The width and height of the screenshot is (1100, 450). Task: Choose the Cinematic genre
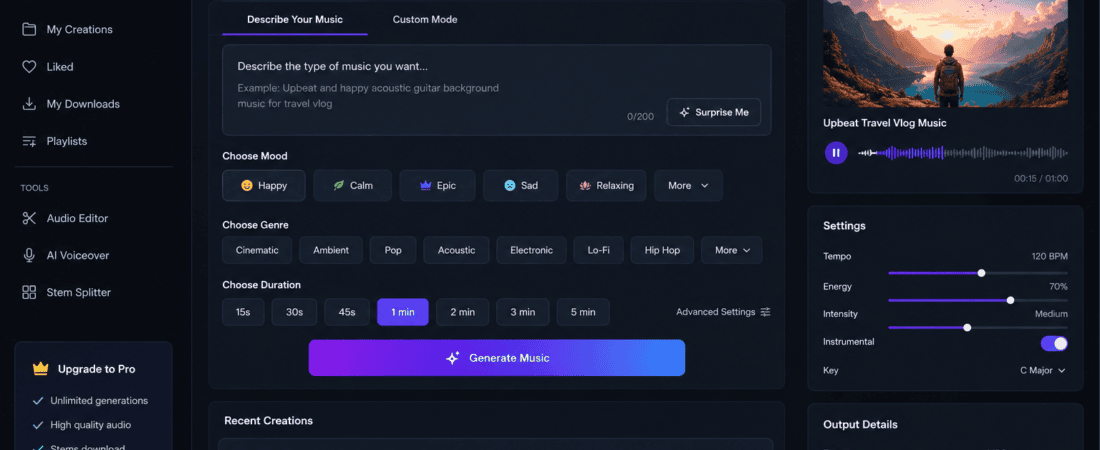[257, 250]
